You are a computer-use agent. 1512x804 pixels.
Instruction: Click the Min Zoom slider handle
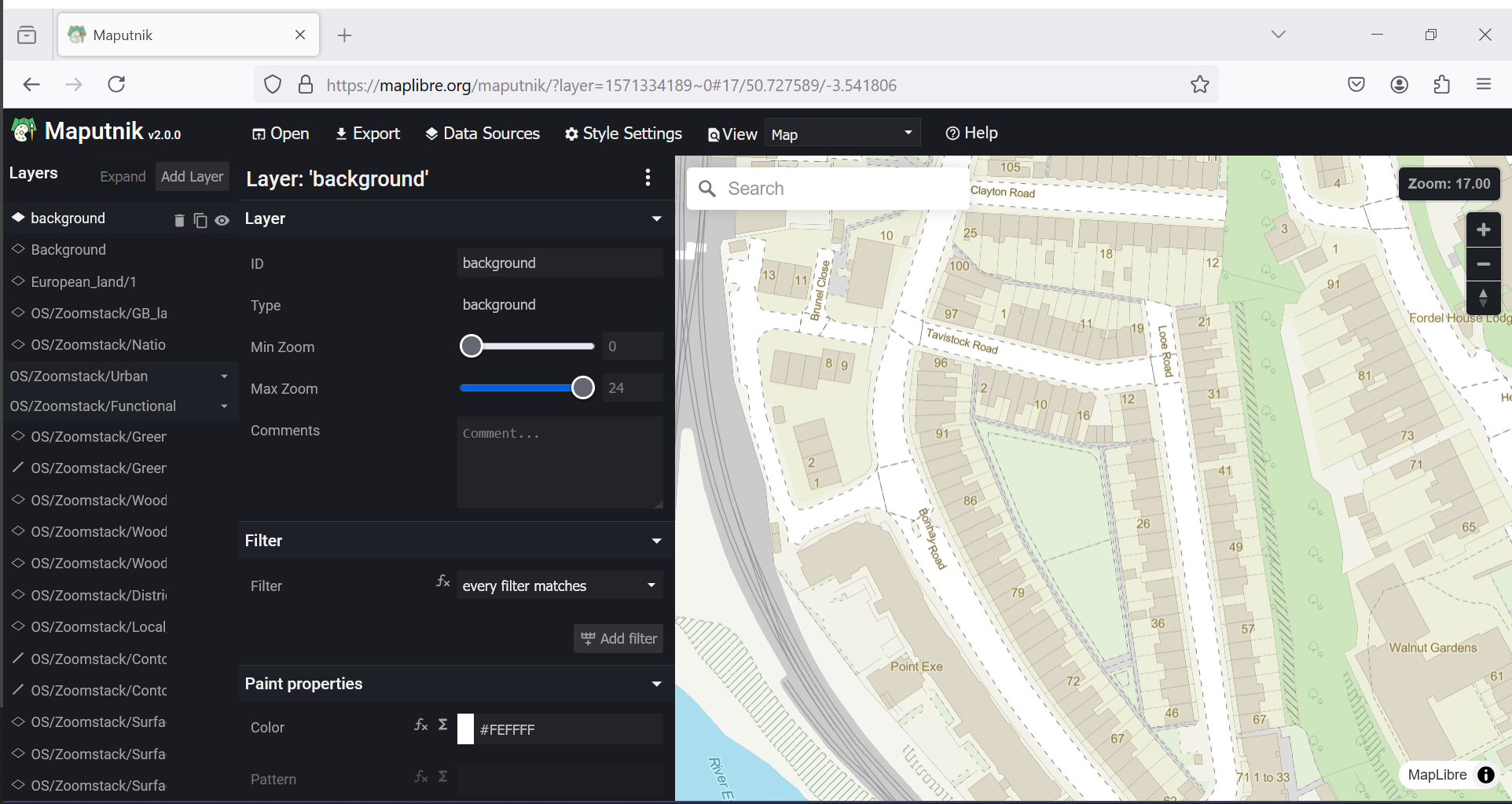(471, 346)
